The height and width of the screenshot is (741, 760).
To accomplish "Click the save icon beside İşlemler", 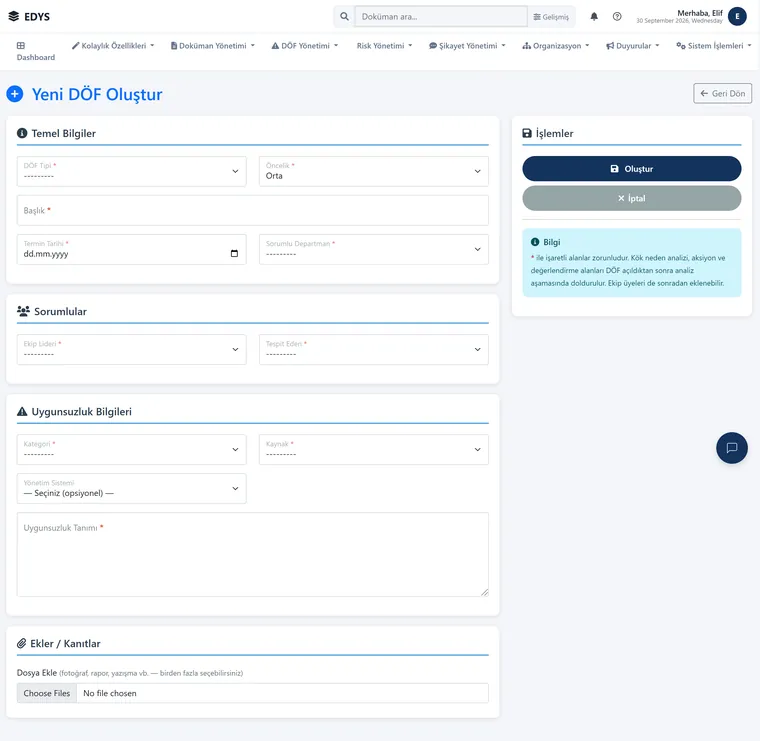I will click(x=527, y=133).
